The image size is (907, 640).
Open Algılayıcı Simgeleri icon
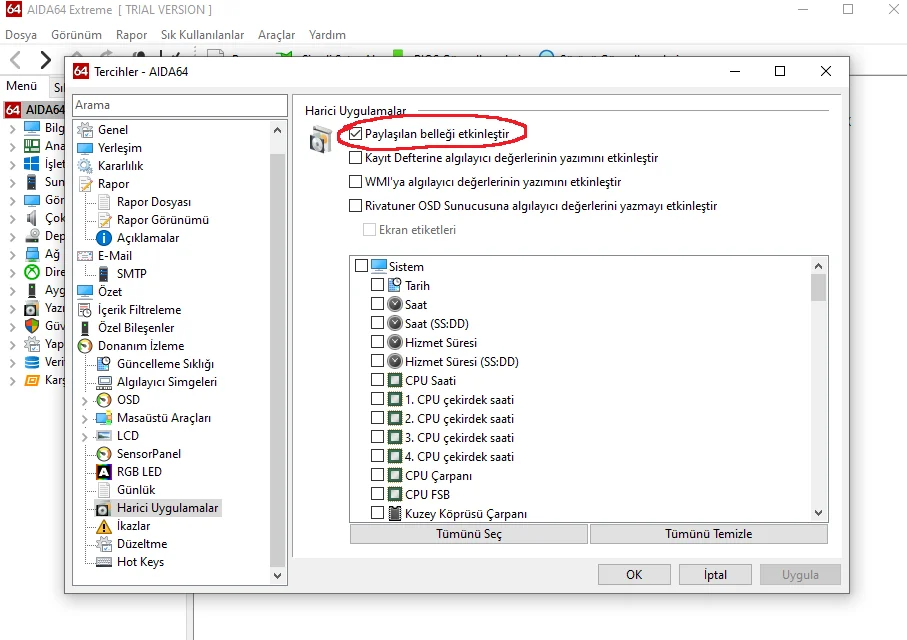[104, 382]
